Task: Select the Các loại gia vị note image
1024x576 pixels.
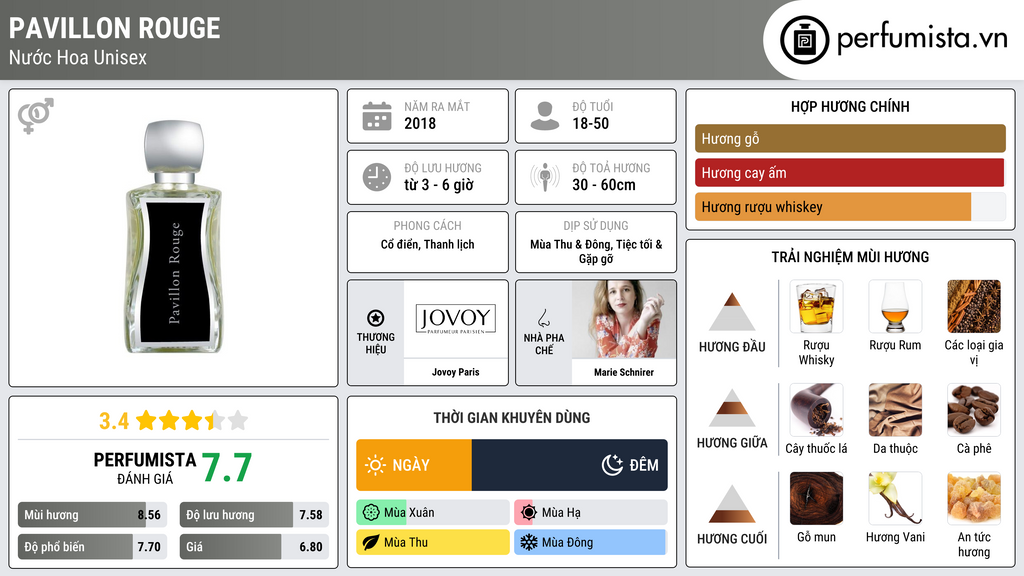Action: point(974,307)
